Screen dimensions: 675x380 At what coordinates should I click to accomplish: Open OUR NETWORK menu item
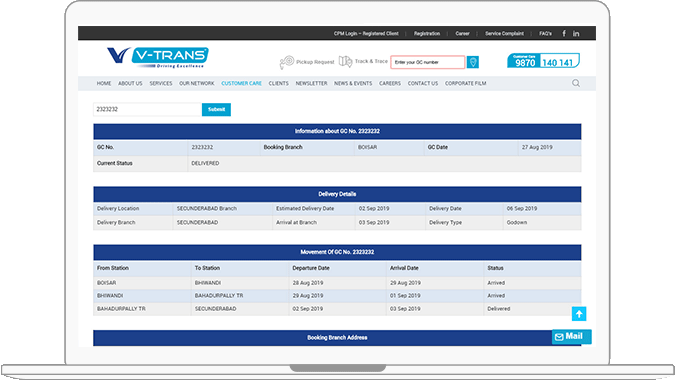click(197, 83)
